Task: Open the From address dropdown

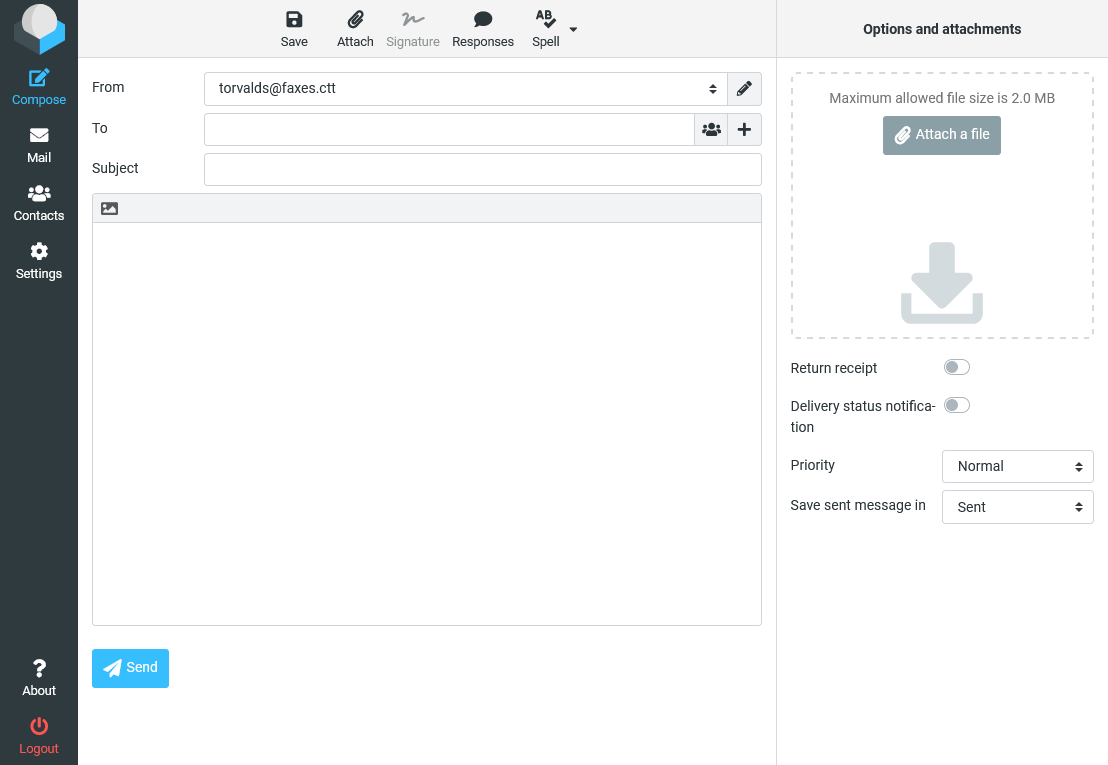Action: point(465,89)
